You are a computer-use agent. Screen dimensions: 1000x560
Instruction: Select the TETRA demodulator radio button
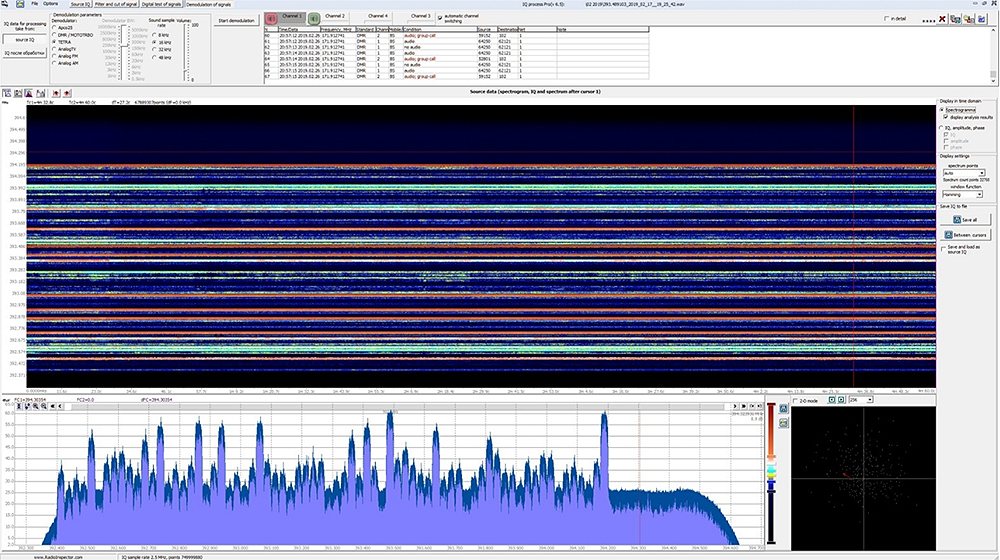54,40
